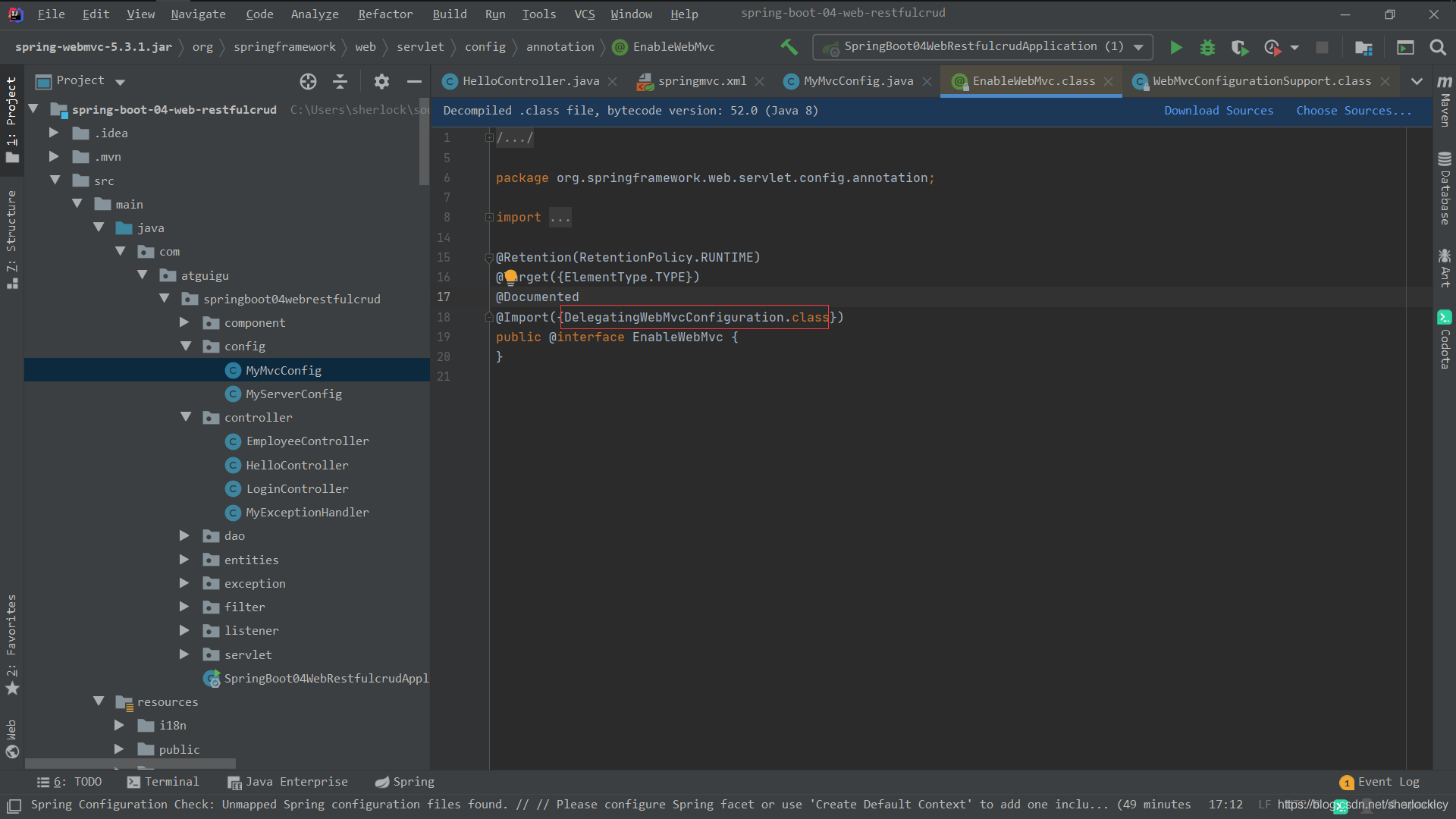Close the springmvc.xml tab
This screenshot has height=819, width=1456.
tap(759, 81)
